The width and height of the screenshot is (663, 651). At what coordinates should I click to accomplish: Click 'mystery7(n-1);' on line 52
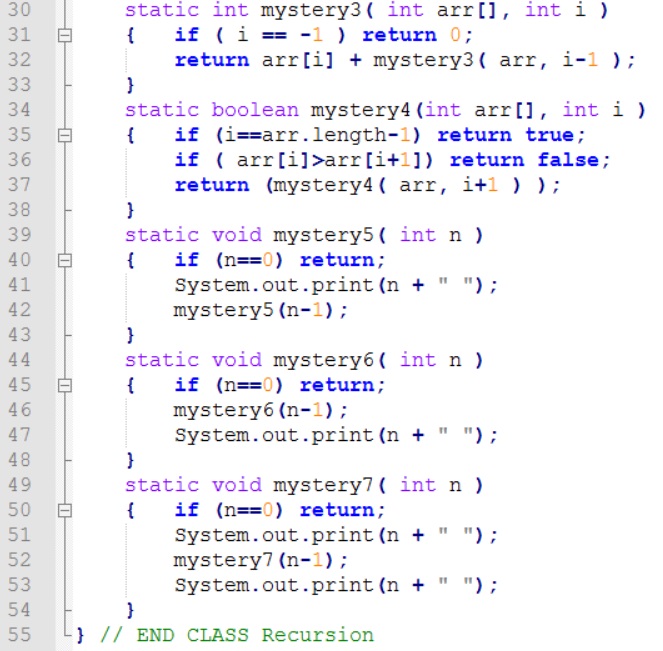tap(261, 561)
